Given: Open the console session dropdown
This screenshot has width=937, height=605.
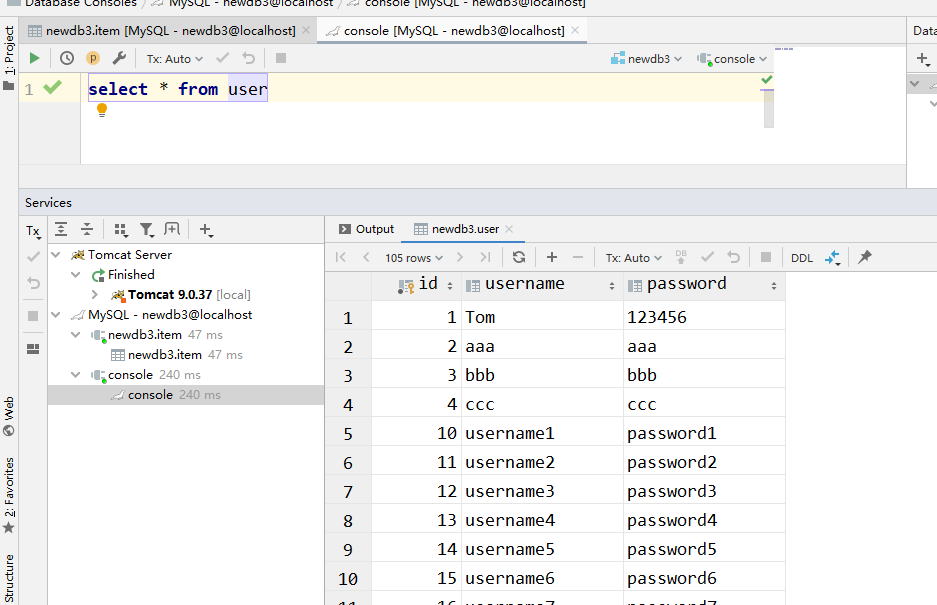Looking at the screenshot, I should (731, 59).
